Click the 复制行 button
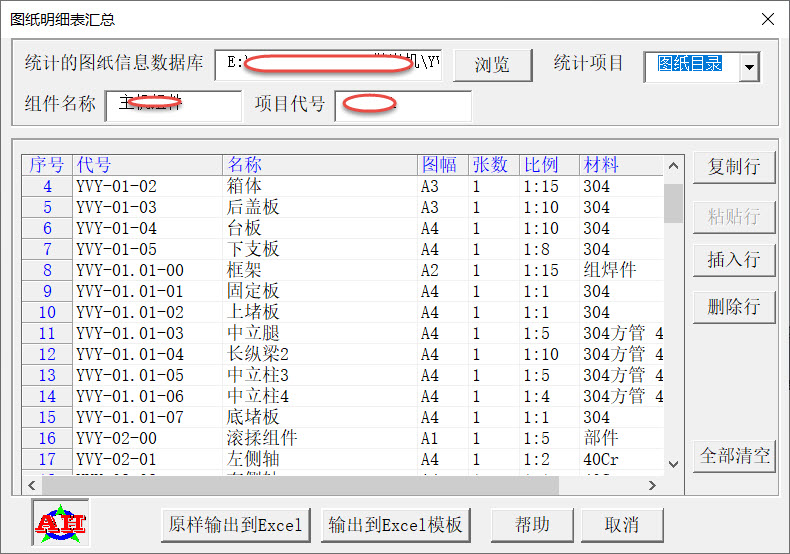This screenshot has width=790, height=554. 734,167
